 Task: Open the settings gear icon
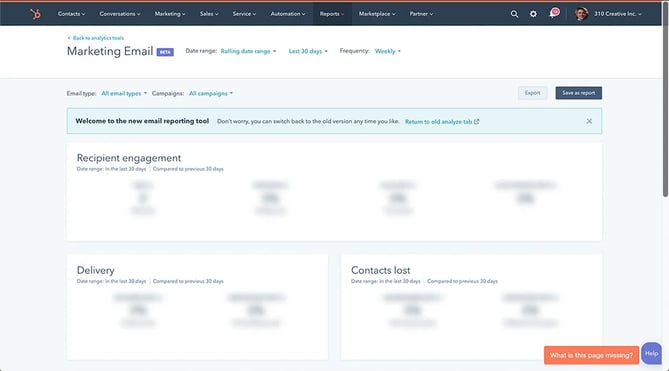533,14
